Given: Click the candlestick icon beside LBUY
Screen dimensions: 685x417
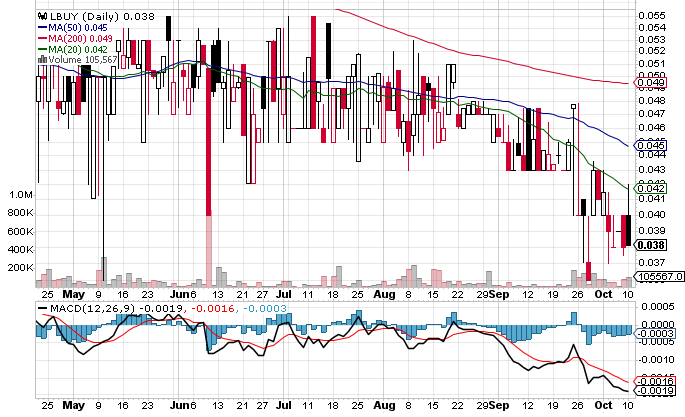Looking at the screenshot, I should (x=42, y=17).
